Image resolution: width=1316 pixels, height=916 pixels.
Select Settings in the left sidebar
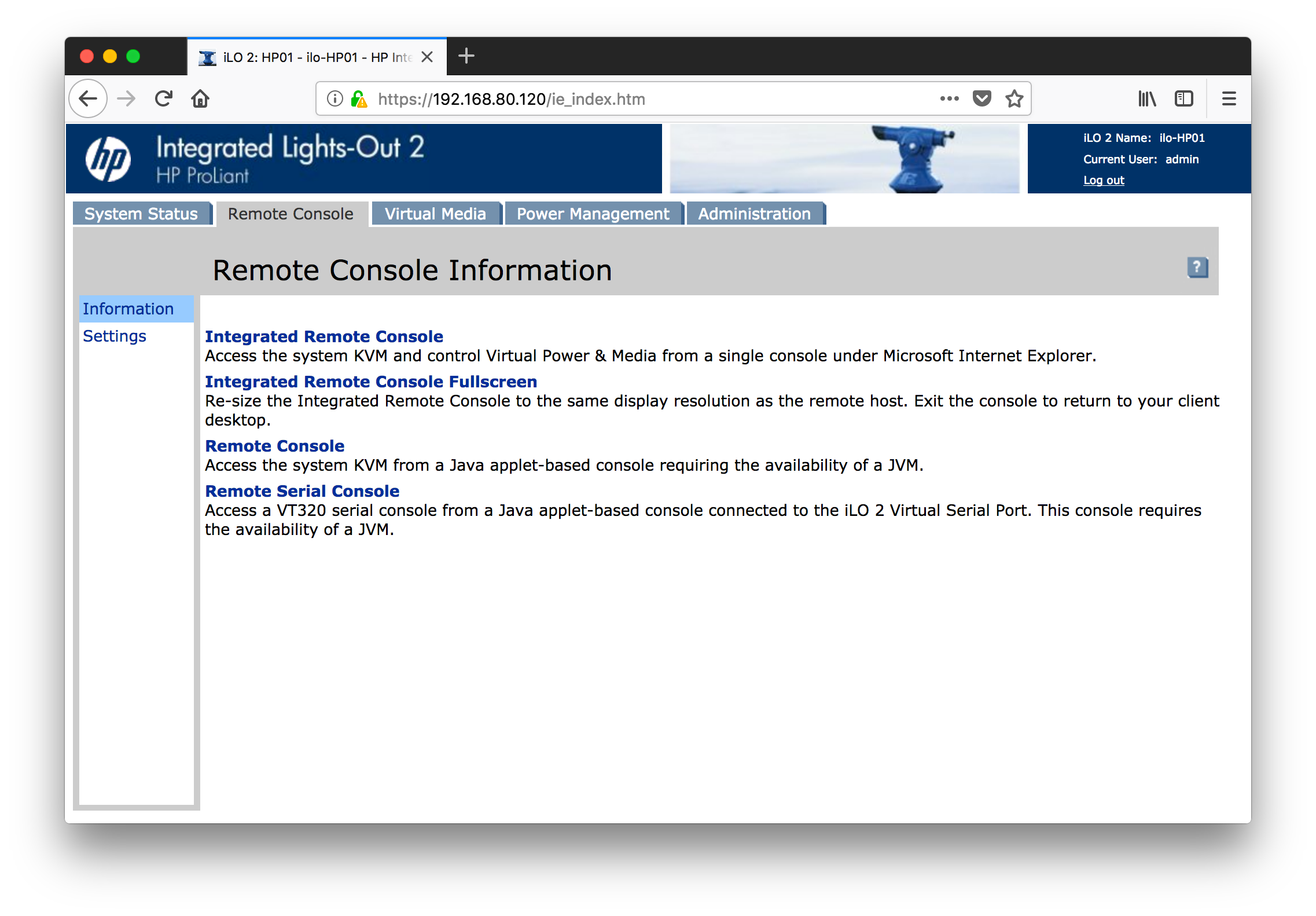click(x=115, y=336)
